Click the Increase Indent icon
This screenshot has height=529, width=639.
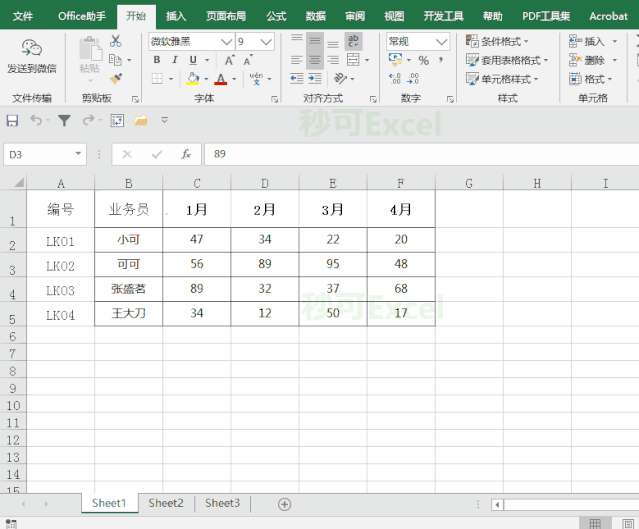[315, 78]
